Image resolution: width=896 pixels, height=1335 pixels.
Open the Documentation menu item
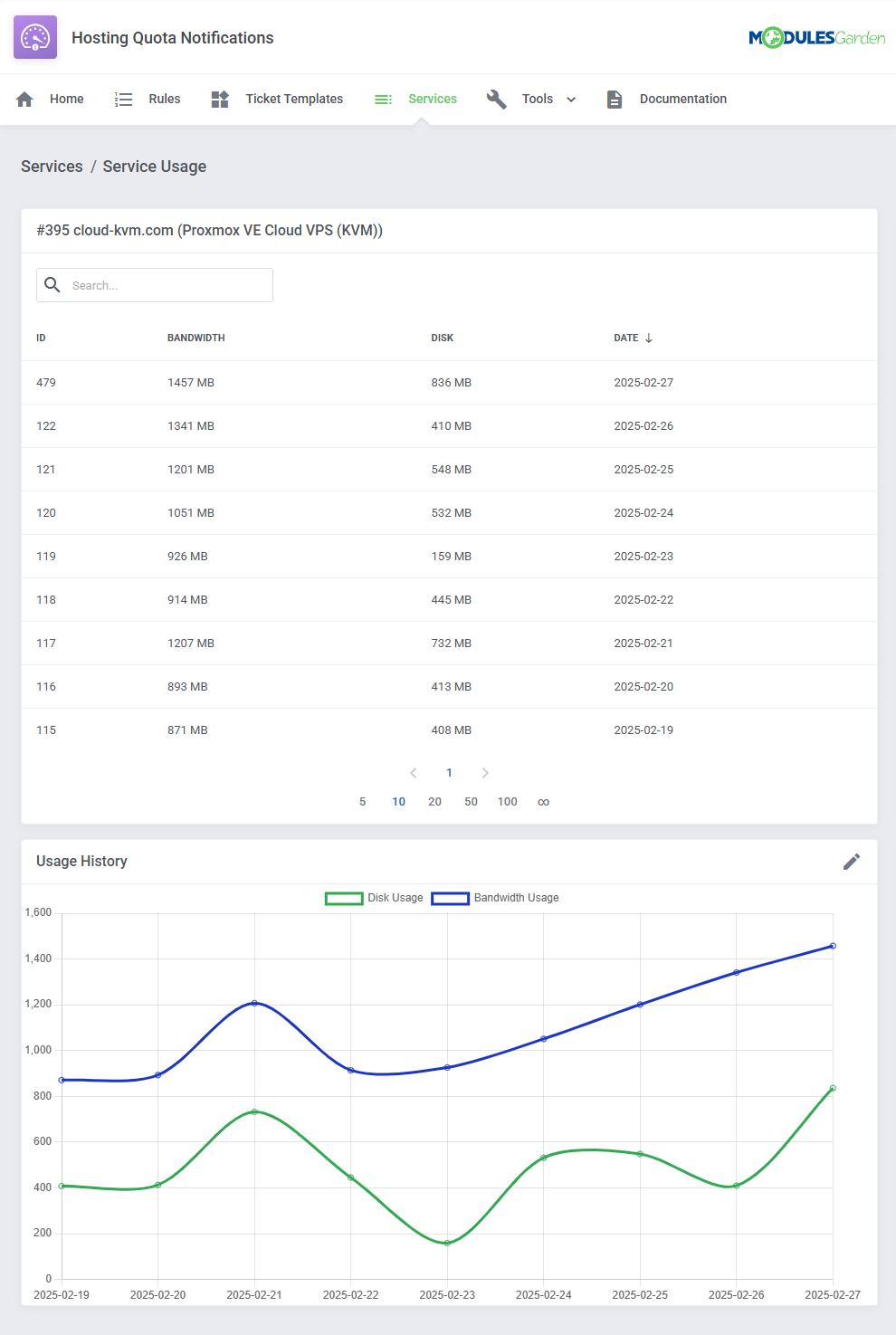pyautogui.click(x=683, y=99)
